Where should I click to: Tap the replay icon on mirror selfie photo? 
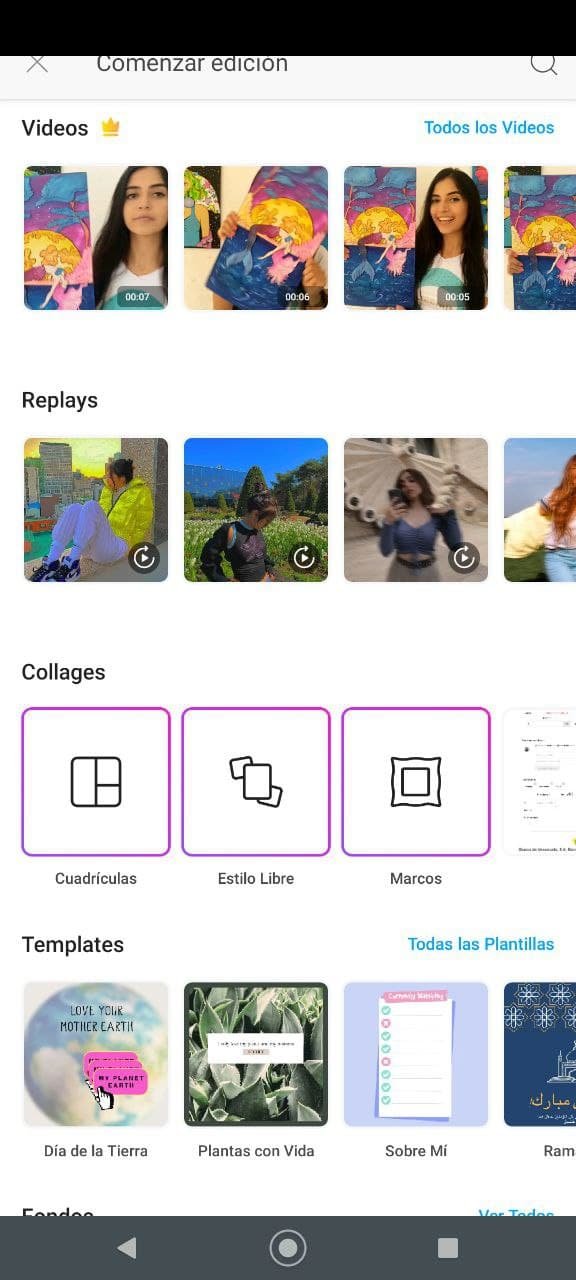(x=464, y=557)
